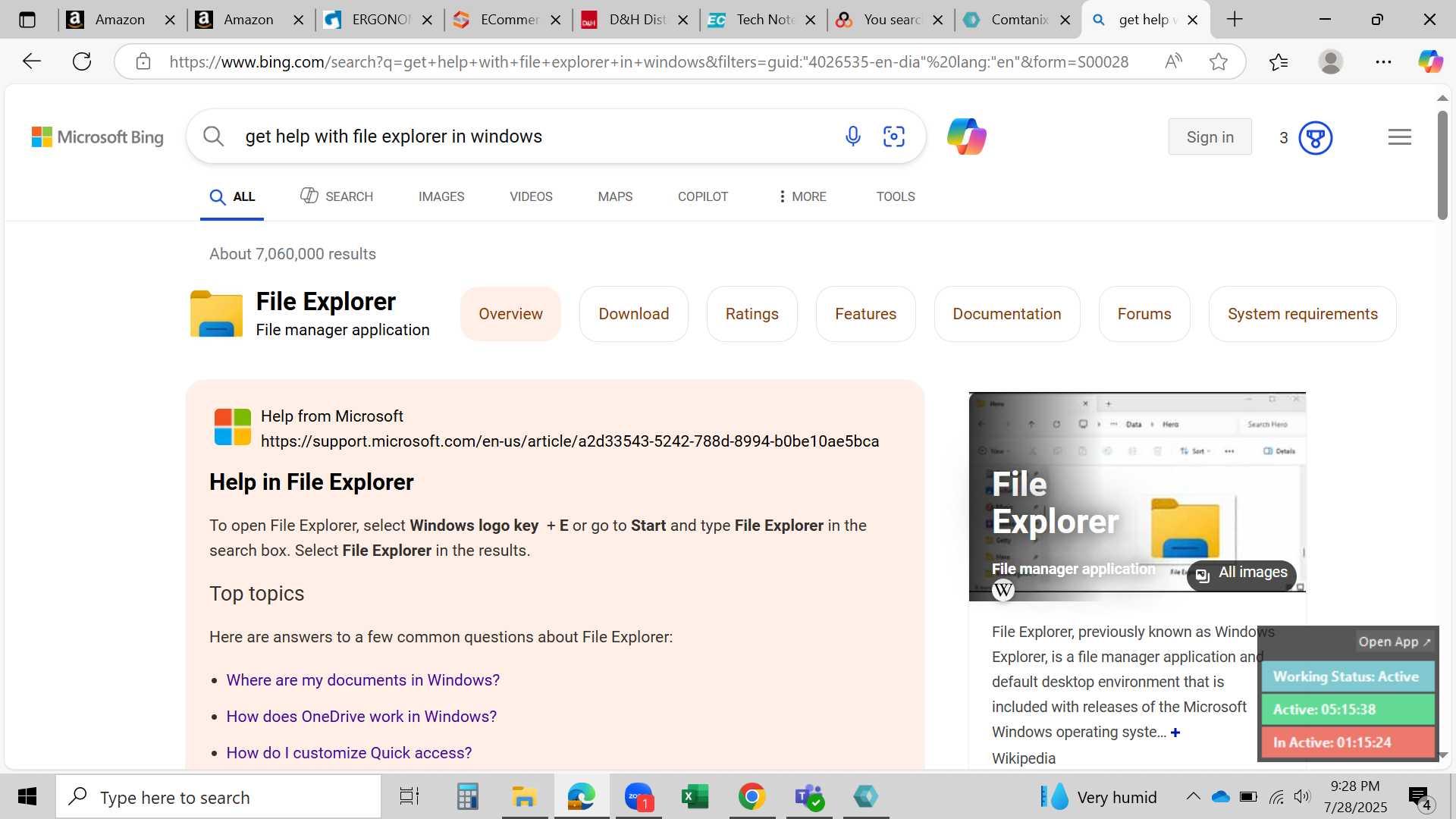Click Open App in the tracker widget

click(x=1394, y=642)
